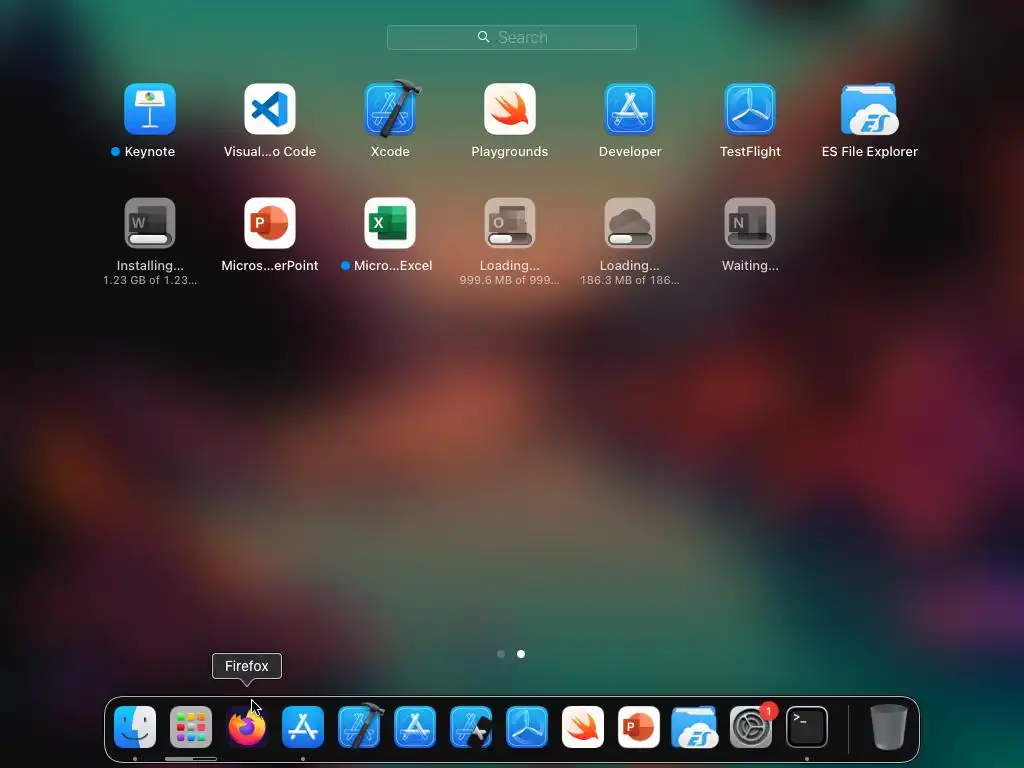Screen dimensions: 1024x768
Task: Open Keynote from Launchpad
Action: coord(150,109)
